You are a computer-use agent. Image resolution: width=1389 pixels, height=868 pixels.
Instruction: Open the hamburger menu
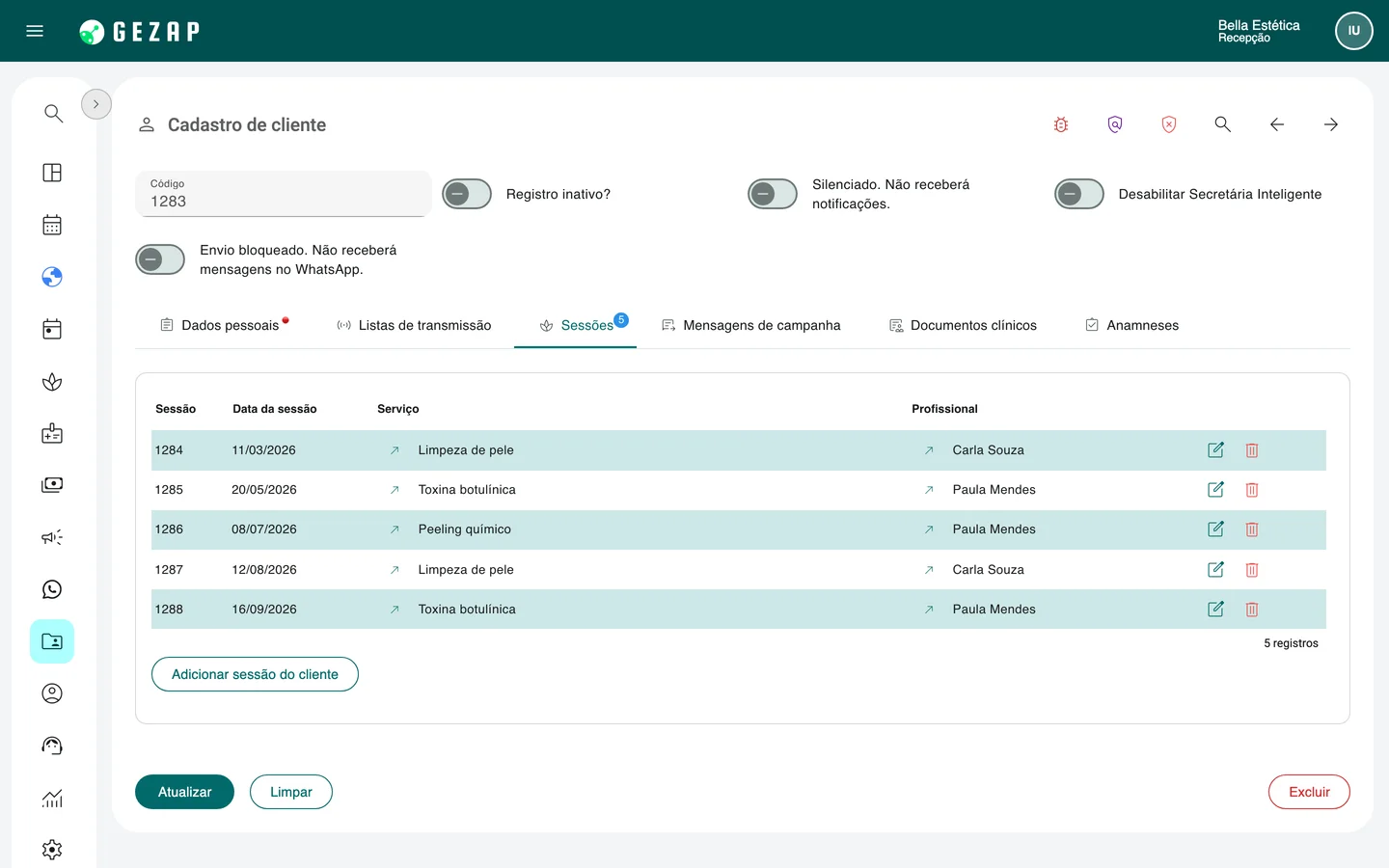point(35,31)
